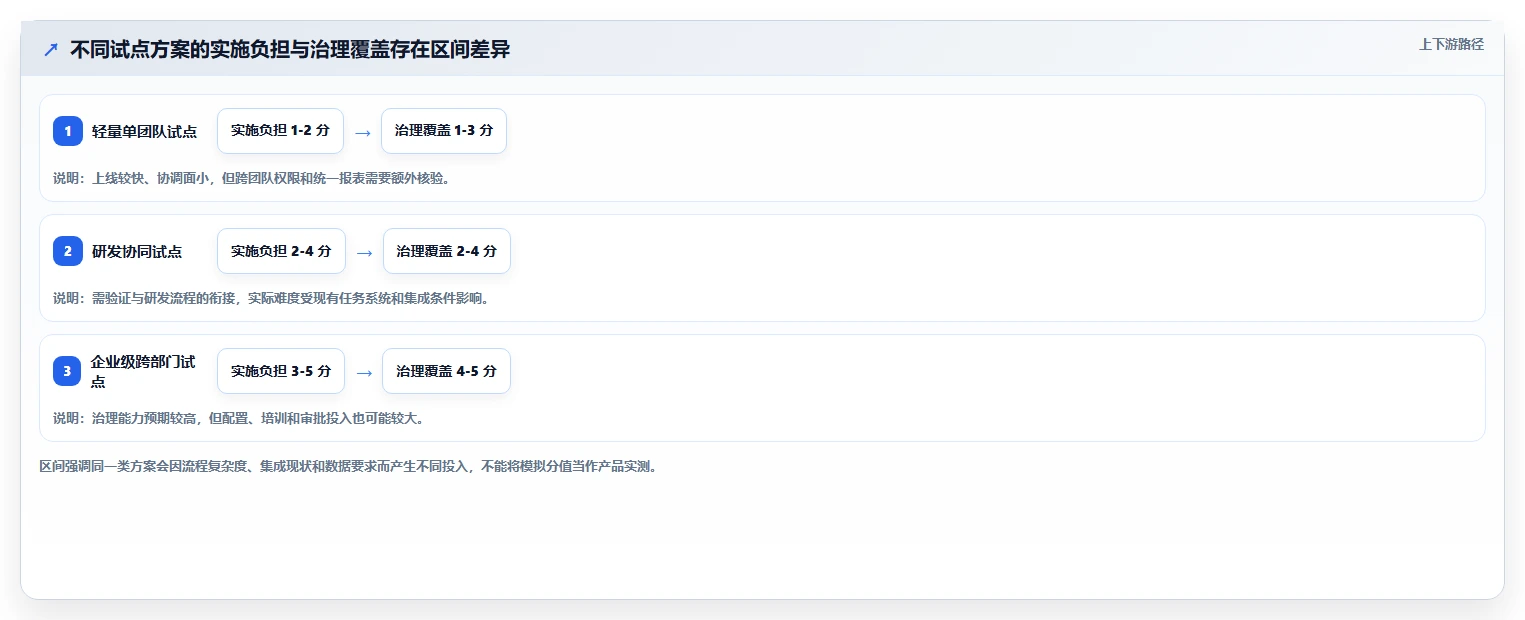Click the note starting 说明:需验证与研发流程
Screen dimensions: 1525x620
click(x=271, y=298)
